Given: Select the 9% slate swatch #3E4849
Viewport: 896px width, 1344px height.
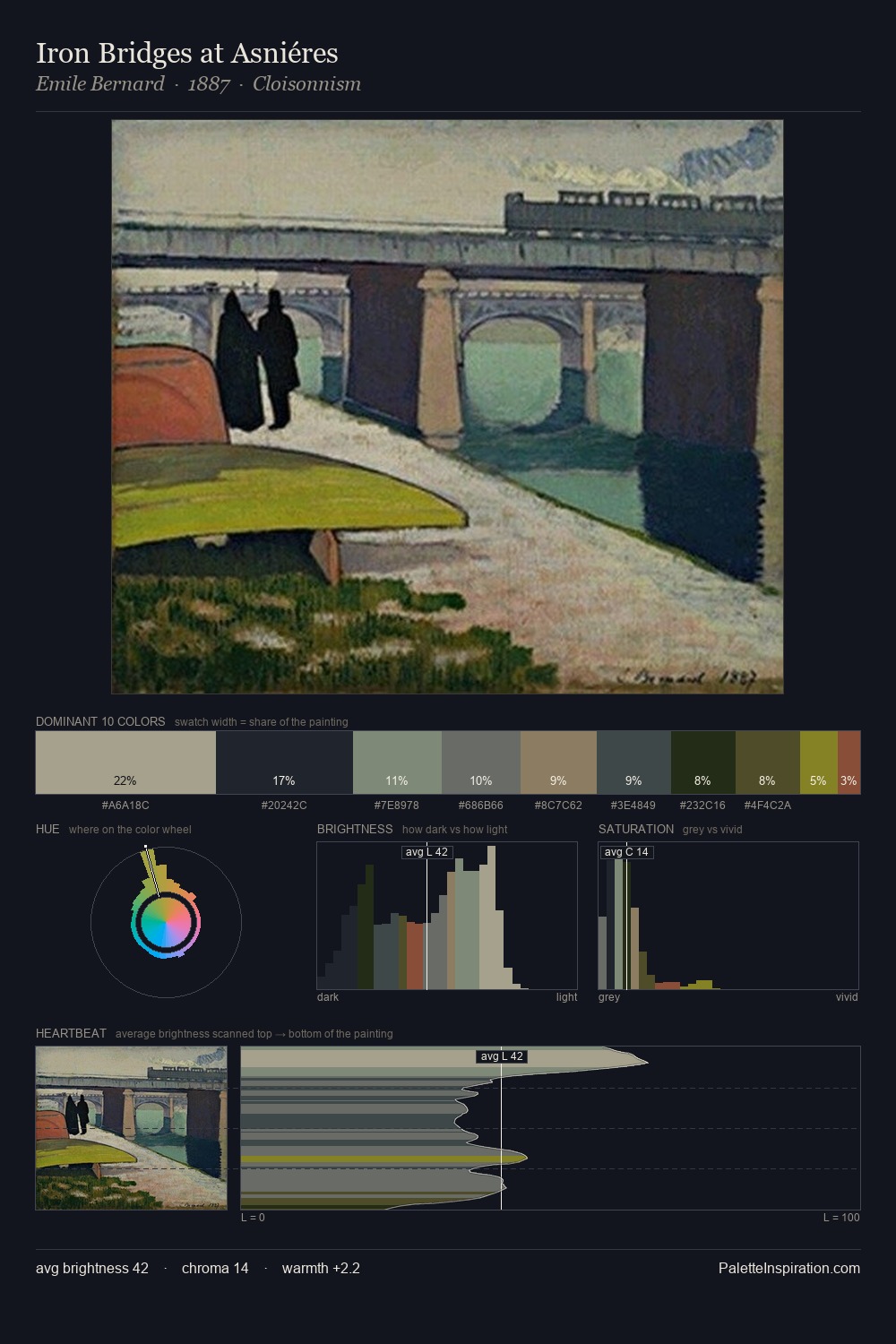Looking at the screenshot, I should (633, 762).
